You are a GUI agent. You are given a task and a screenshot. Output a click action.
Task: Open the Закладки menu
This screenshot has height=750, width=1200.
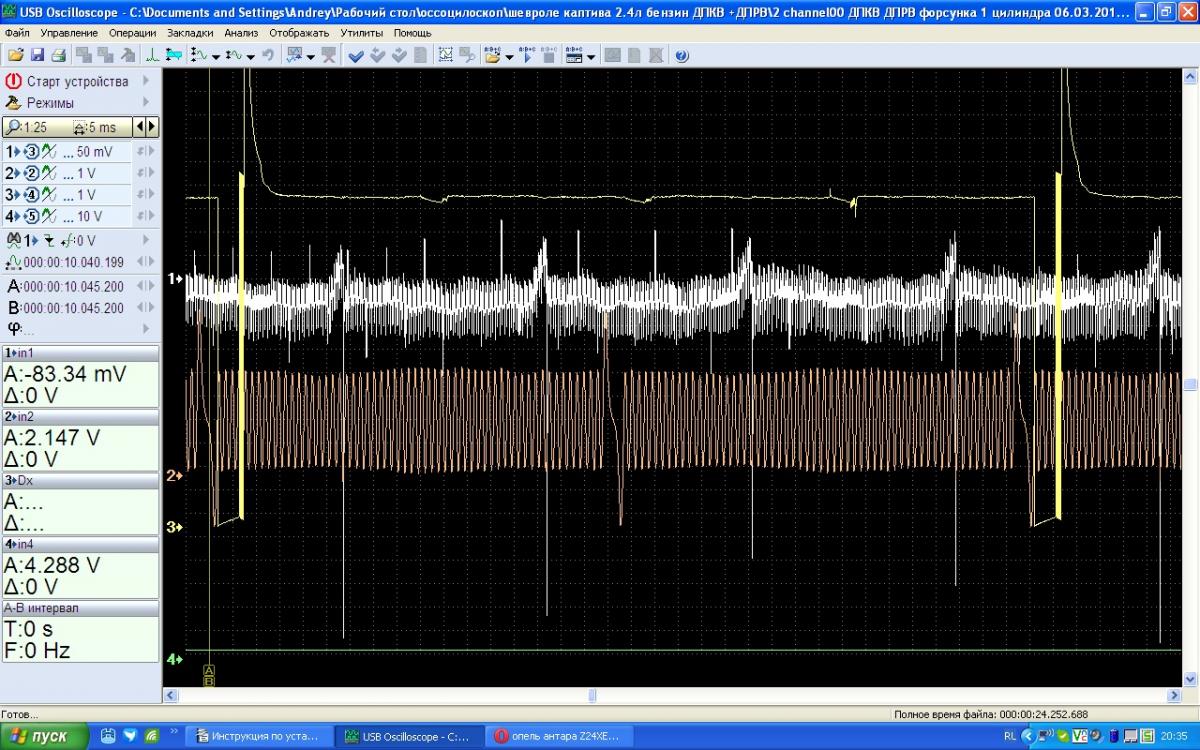[190, 33]
